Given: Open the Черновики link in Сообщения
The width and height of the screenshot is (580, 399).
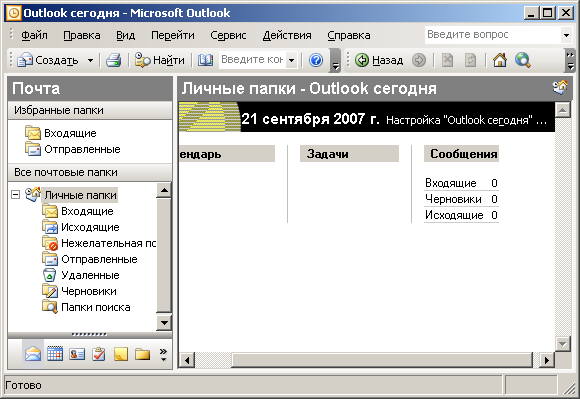Looking at the screenshot, I should [453, 199].
